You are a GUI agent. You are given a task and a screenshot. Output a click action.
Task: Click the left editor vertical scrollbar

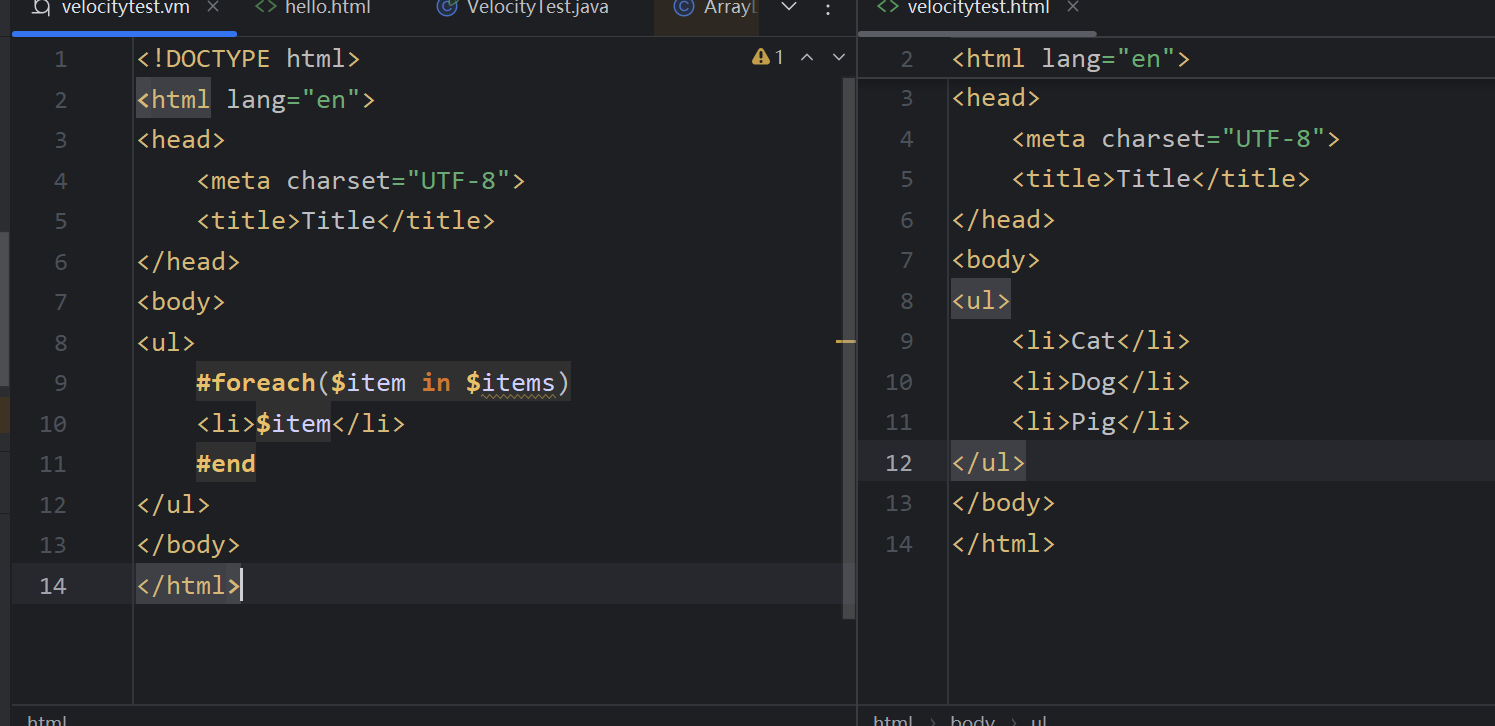849,348
